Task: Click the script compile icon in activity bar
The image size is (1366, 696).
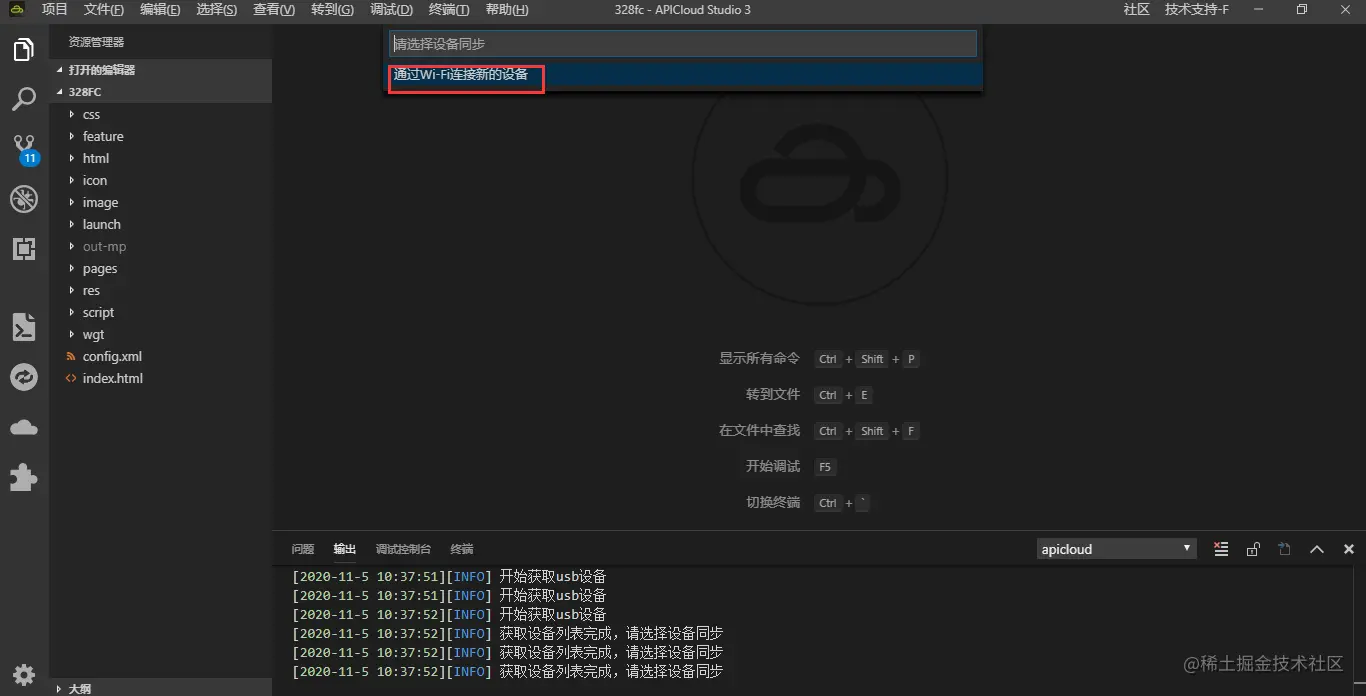Action: (24, 327)
